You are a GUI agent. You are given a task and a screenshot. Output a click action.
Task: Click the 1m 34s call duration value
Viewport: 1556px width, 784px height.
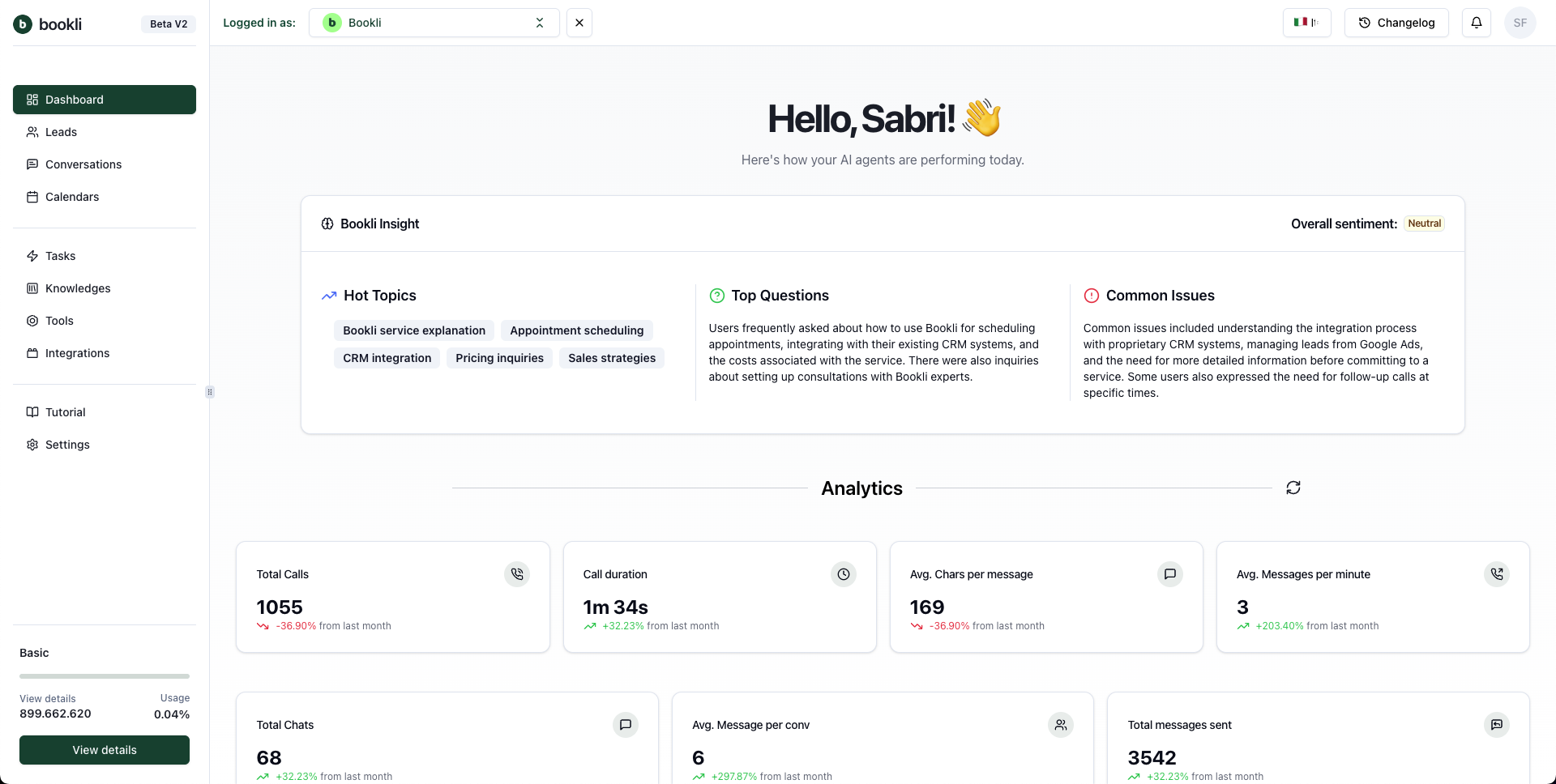pyautogui.click(x=616, y=607)
